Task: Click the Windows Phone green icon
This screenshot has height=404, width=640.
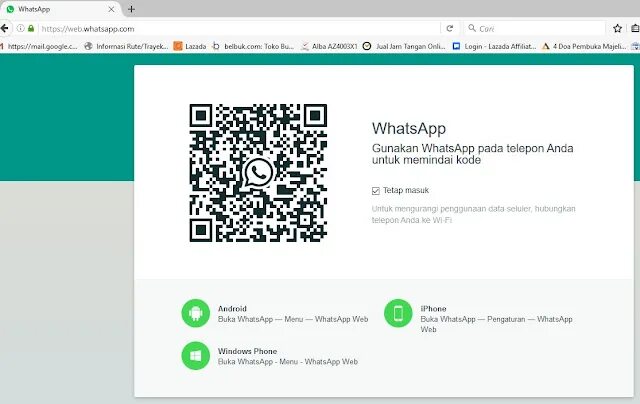Action: [196, 356]
